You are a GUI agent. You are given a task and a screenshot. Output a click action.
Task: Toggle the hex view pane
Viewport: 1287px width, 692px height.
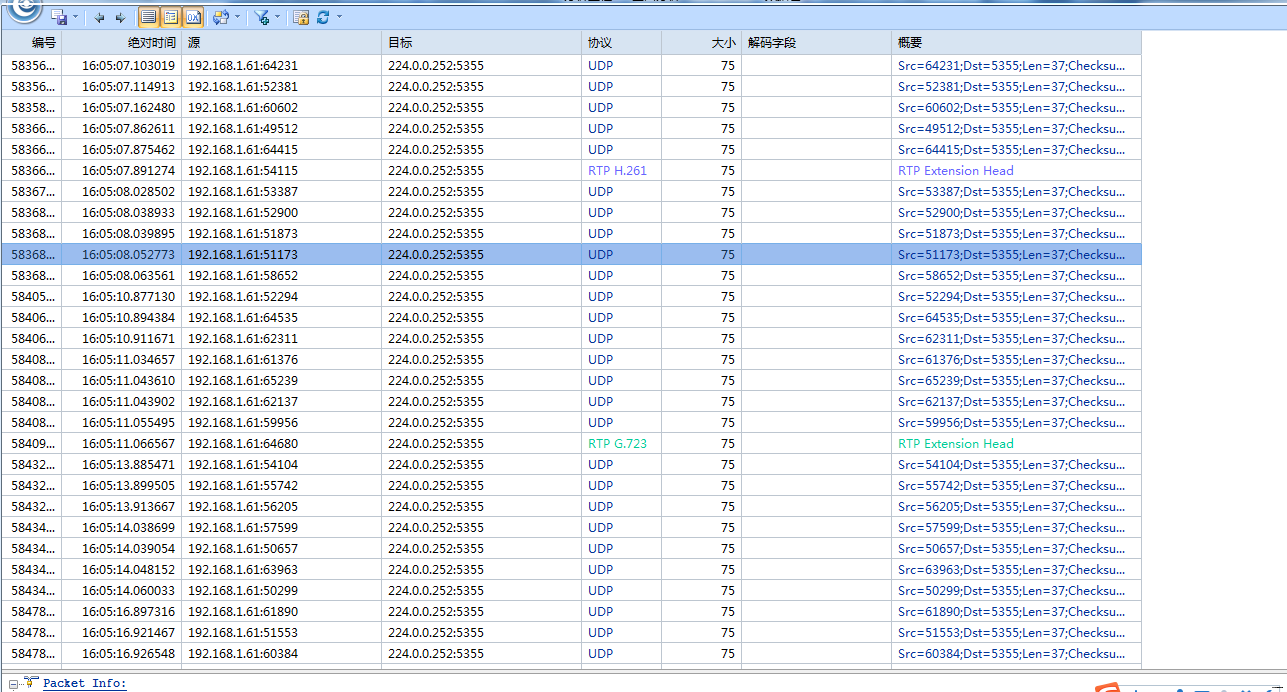pyautogui.click(x=193, y=17)
